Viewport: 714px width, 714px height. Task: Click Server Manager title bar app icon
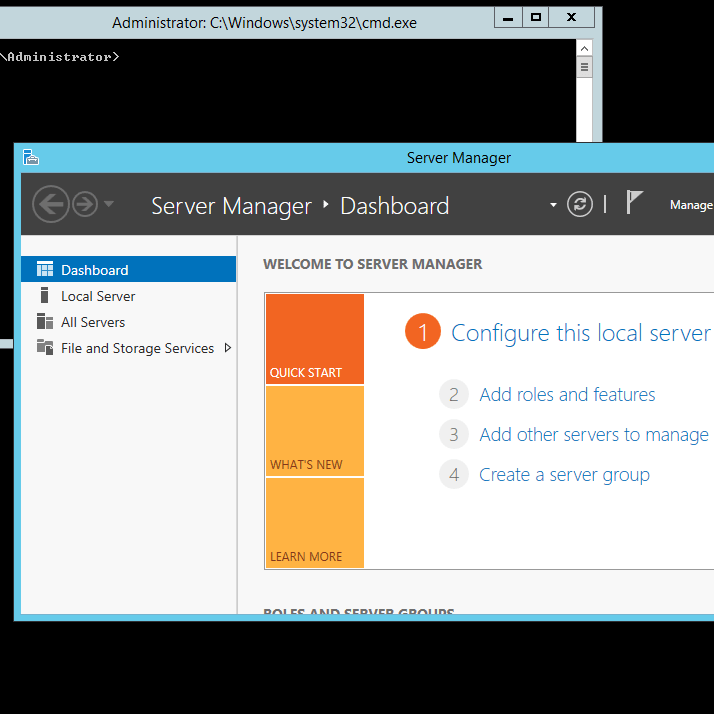[31, 157]
